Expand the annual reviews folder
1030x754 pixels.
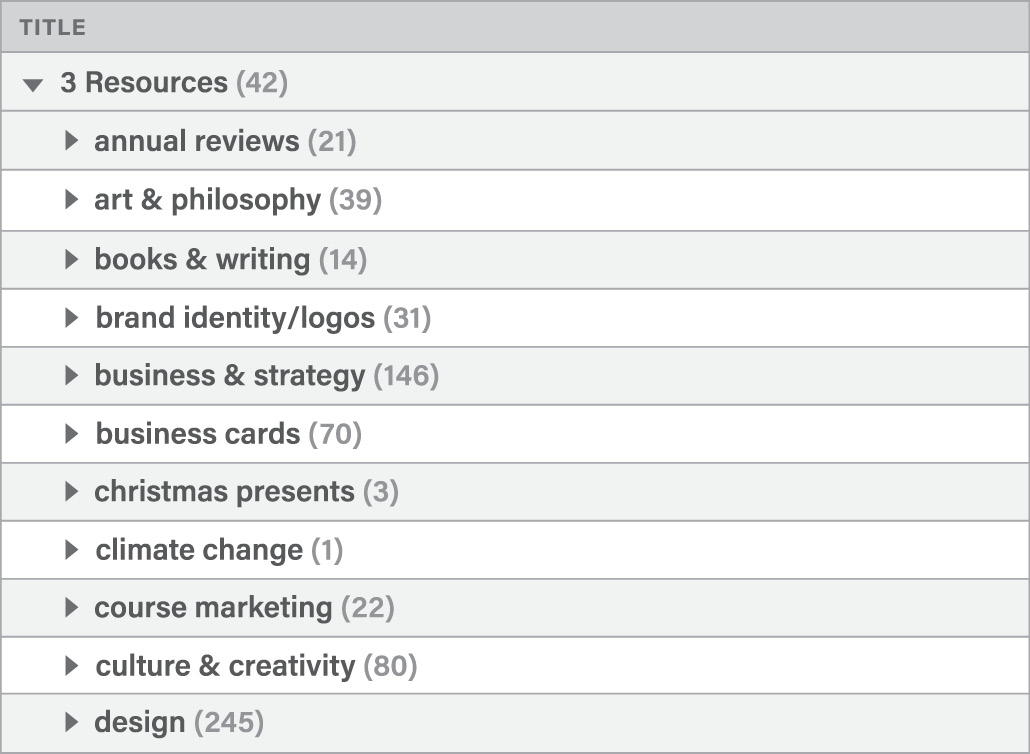point(71,141)
